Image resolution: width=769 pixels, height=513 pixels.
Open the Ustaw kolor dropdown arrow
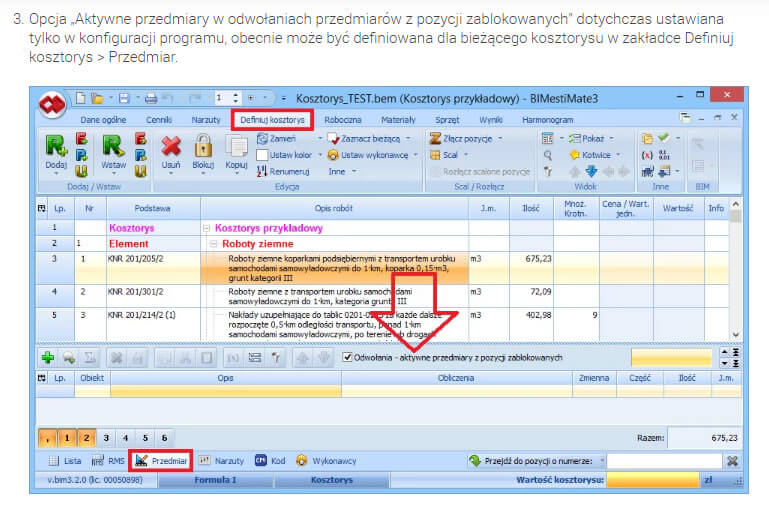tap(320, 155)
